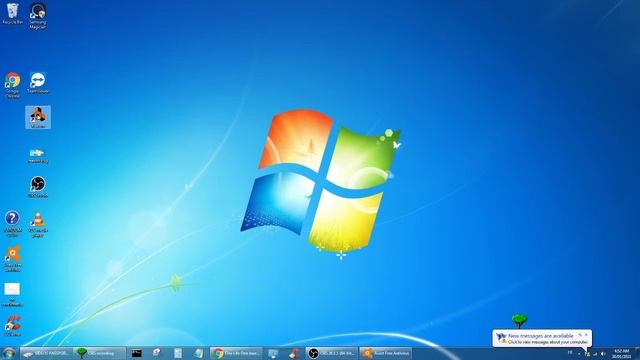Switch to the Google Chrome taskbar window

click(236, 353)
